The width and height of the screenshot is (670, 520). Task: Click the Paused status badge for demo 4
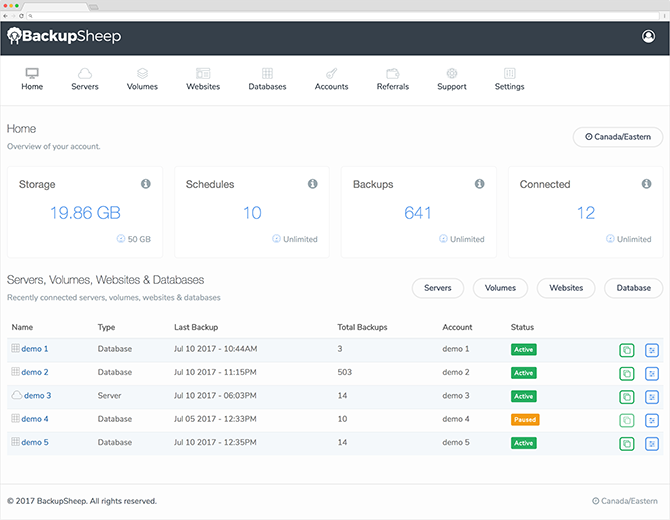(x=525, y=420)
